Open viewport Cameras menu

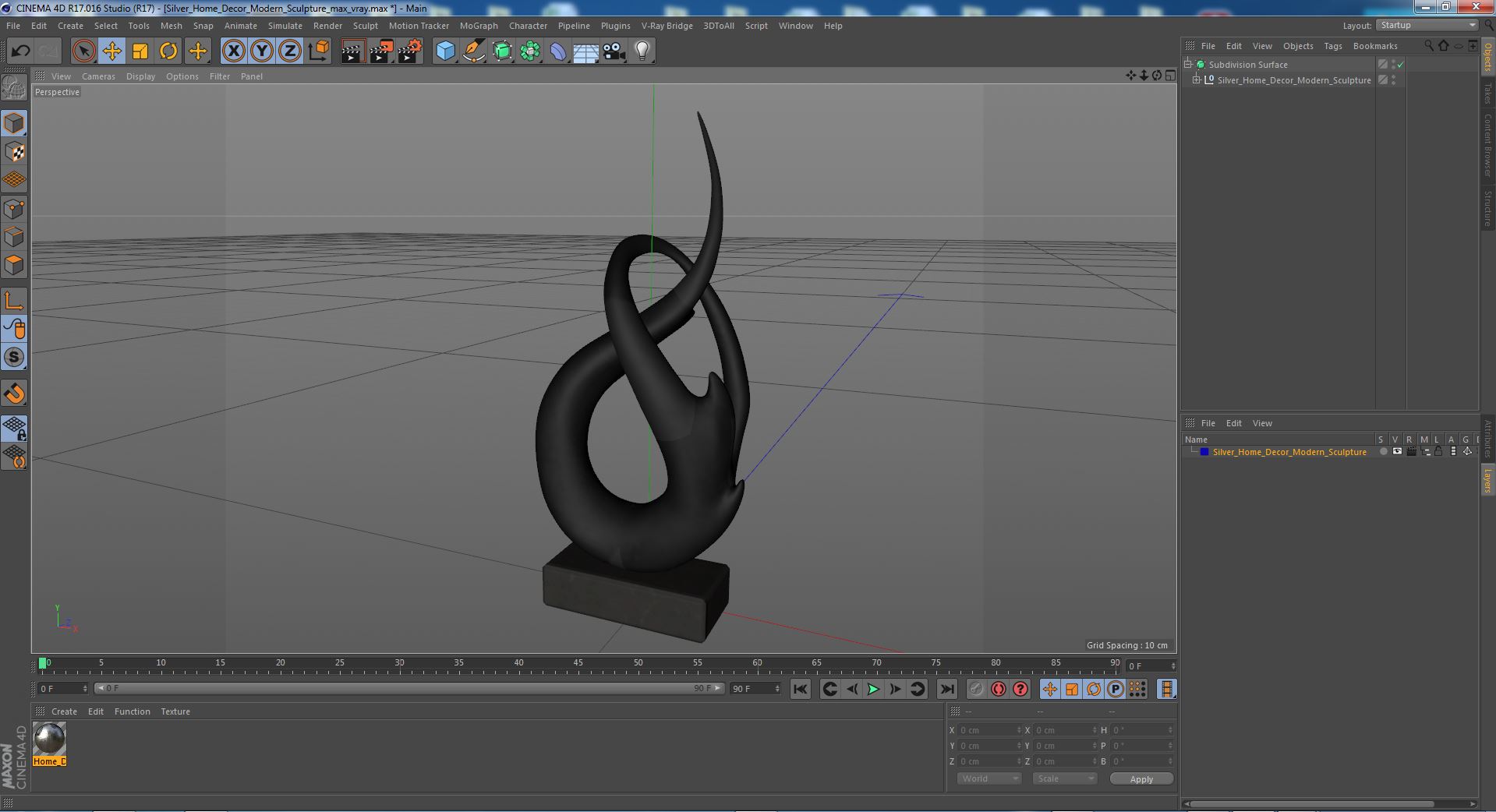[x=98, y=76]
